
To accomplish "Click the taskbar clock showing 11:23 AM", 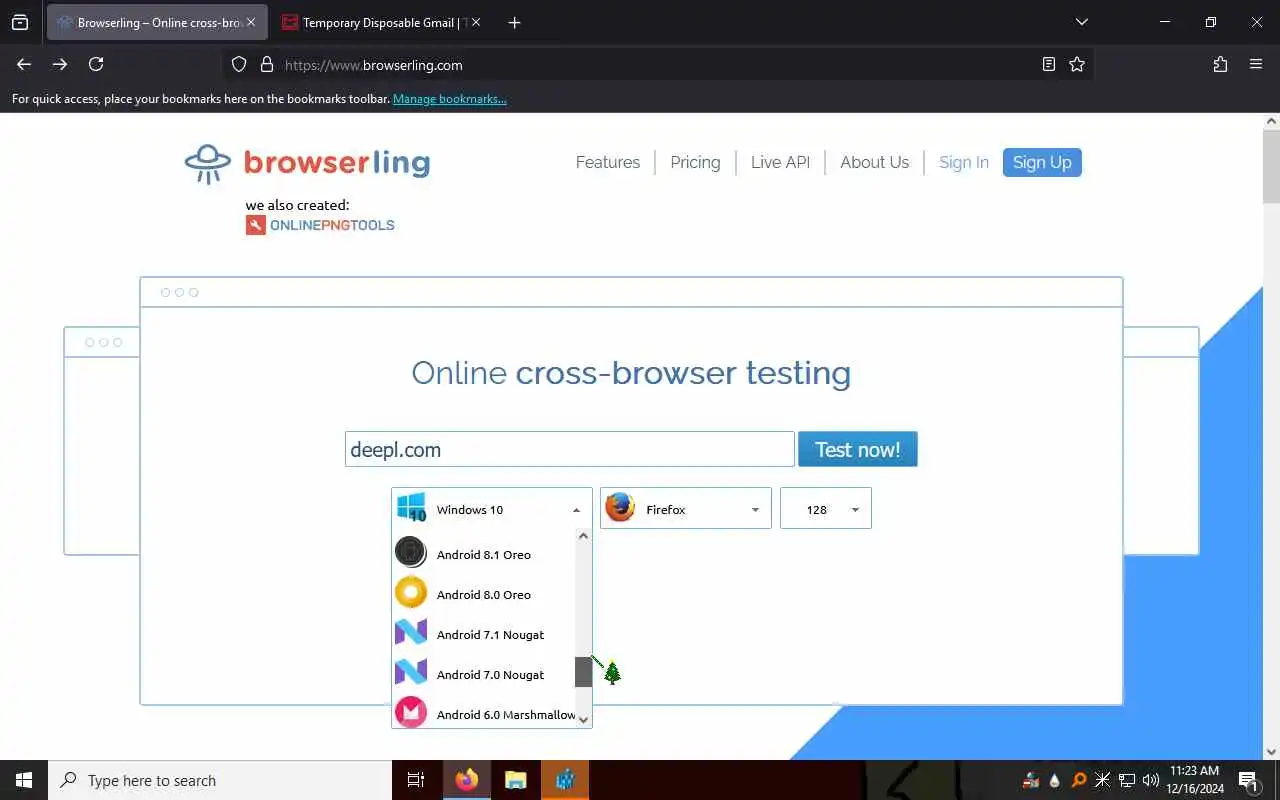I will click(x=1195, y=780).
